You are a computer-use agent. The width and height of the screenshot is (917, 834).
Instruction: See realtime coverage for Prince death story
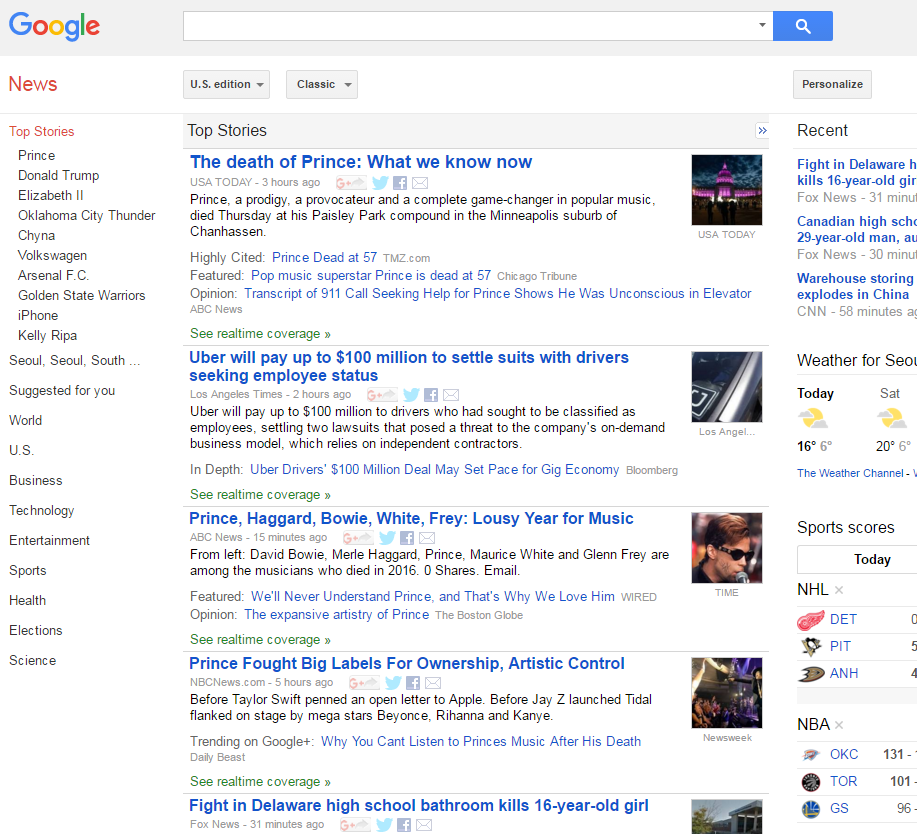[260, 334]
